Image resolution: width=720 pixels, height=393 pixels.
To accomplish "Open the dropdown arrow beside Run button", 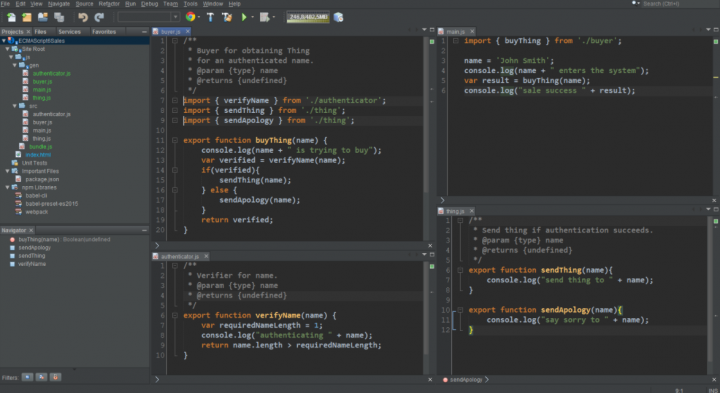I will [x=252, y=17].
